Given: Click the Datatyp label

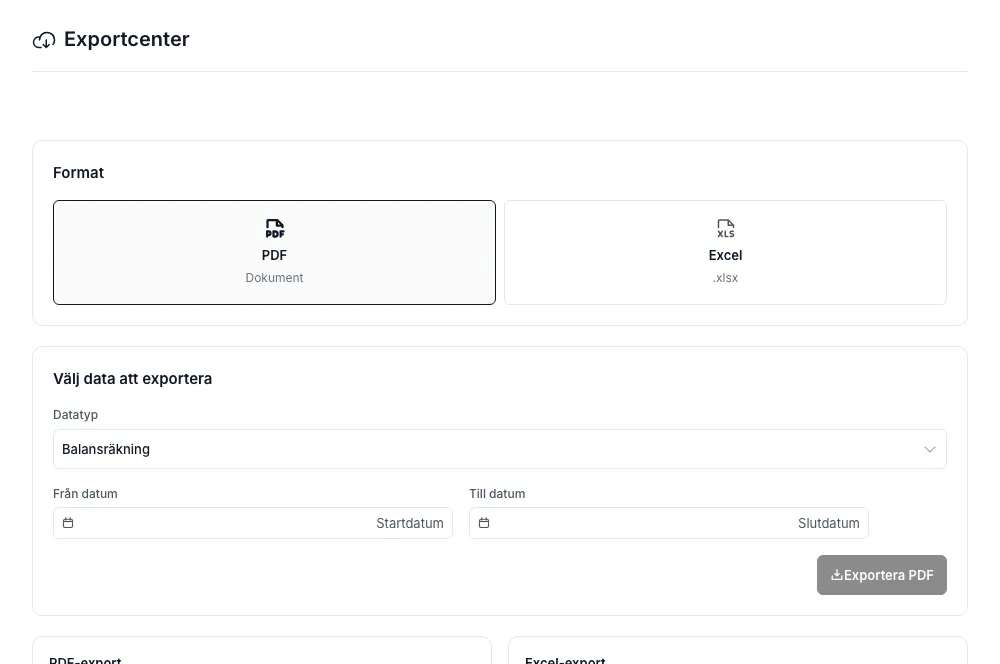Looking at the screenshot, I should tap(75, 415).
